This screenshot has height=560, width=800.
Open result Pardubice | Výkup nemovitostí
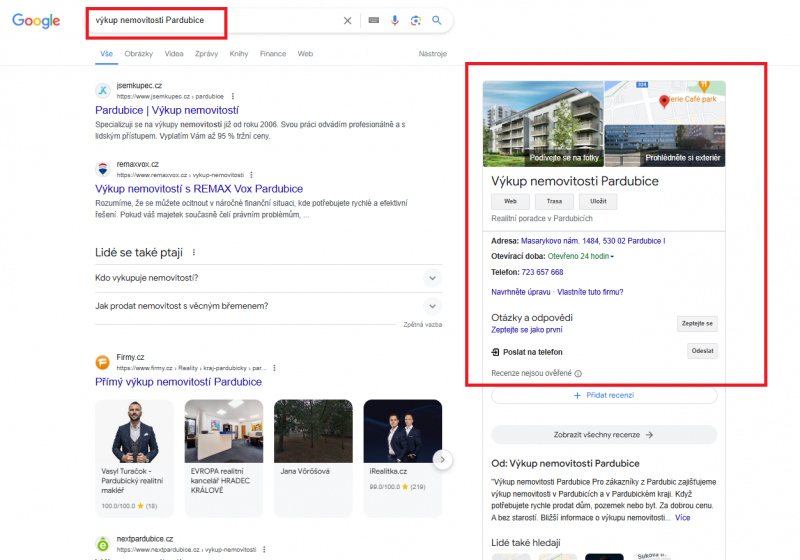[x=167, y=110]
